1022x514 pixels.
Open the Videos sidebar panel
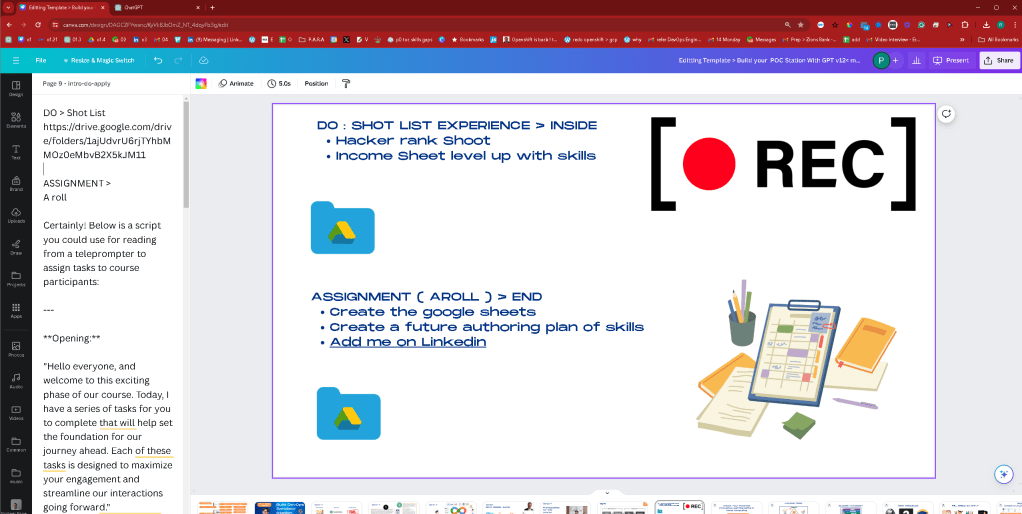[x=16, y=412]
